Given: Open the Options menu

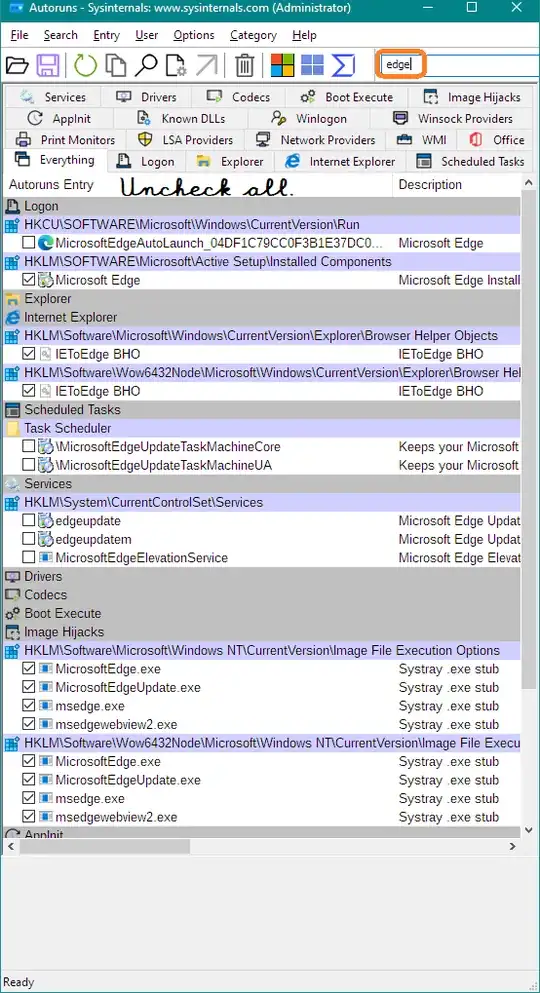Looking at the screenshot, I should [194, 35].
